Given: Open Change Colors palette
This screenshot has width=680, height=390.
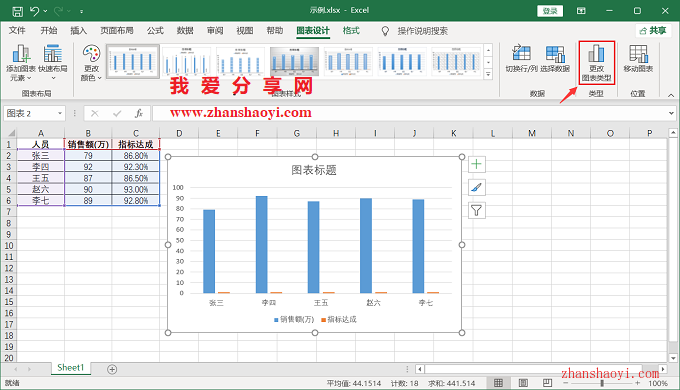Looking at the screenshot, I should point(92,63).
